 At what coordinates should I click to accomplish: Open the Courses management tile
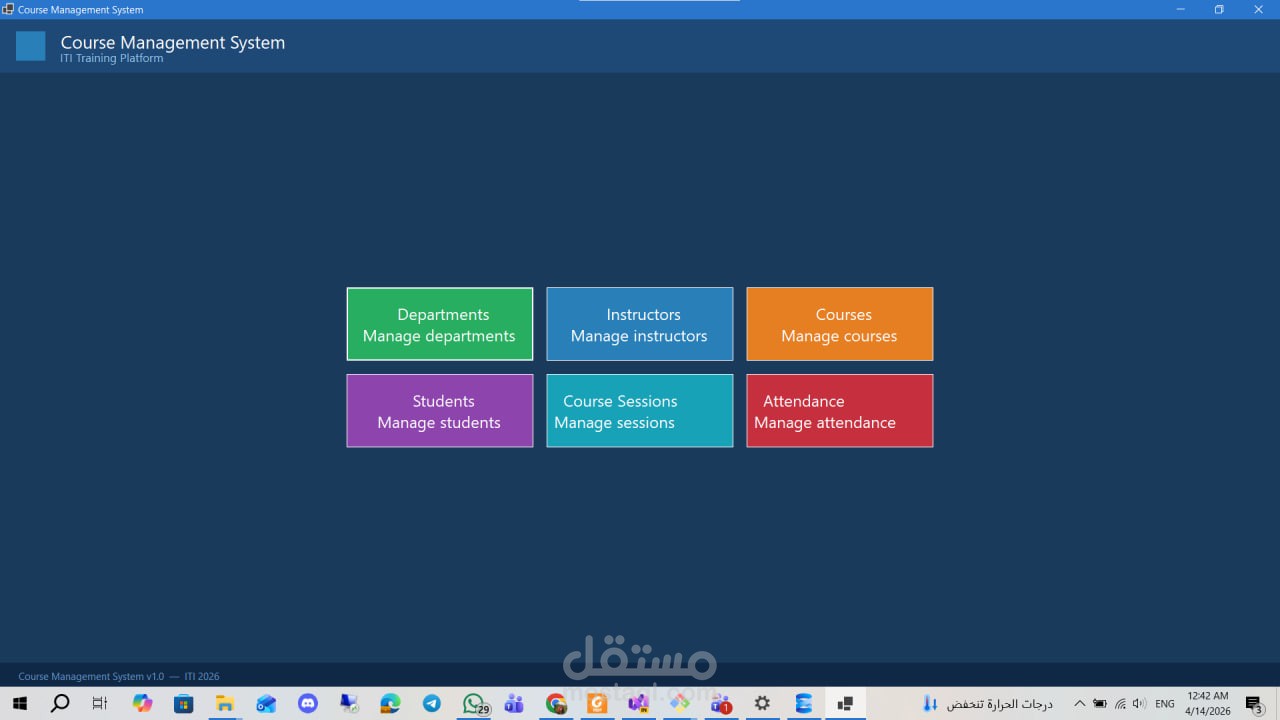click(x=839, y=323)
